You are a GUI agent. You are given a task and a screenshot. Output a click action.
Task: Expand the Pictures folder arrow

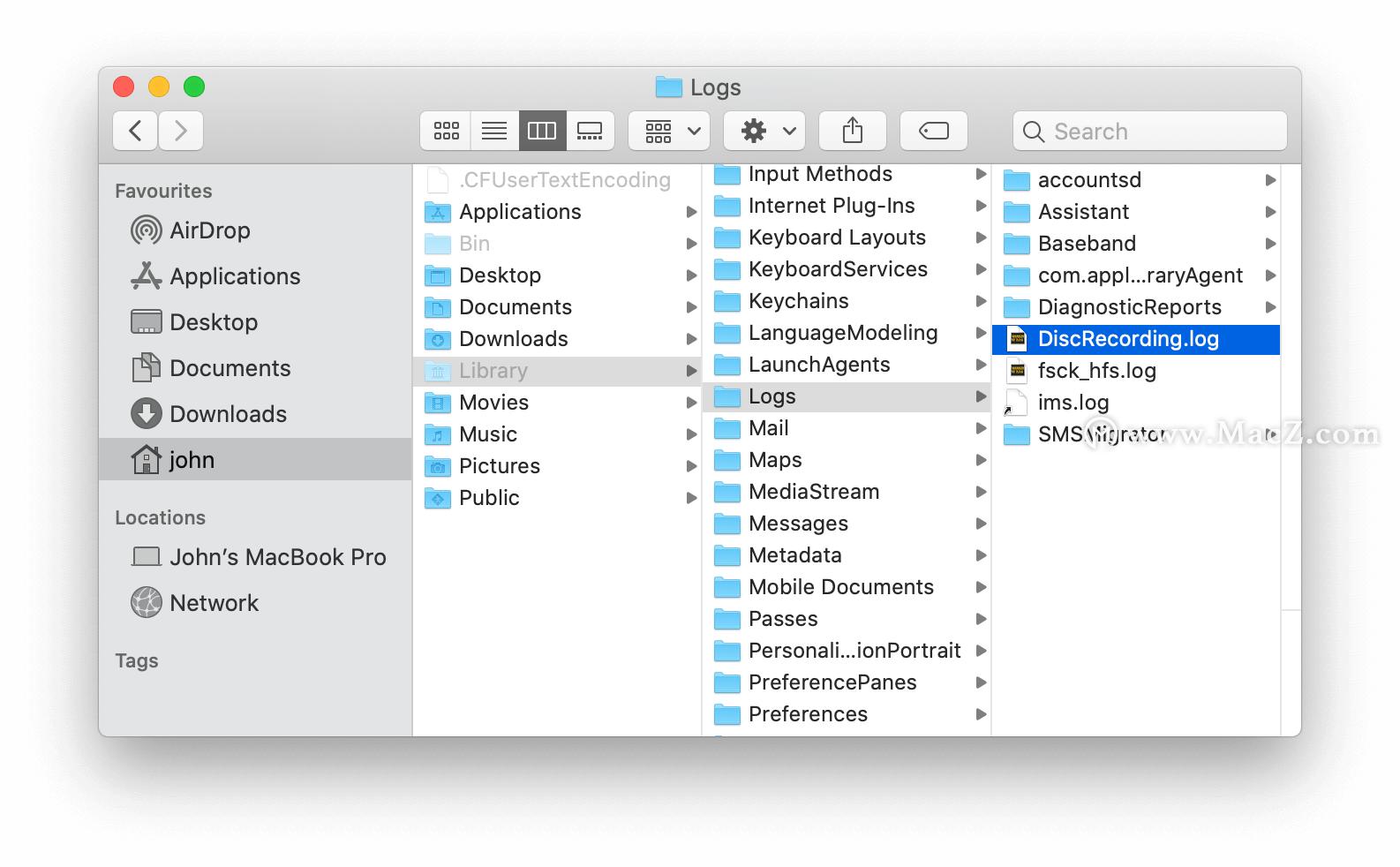point(691,466)
